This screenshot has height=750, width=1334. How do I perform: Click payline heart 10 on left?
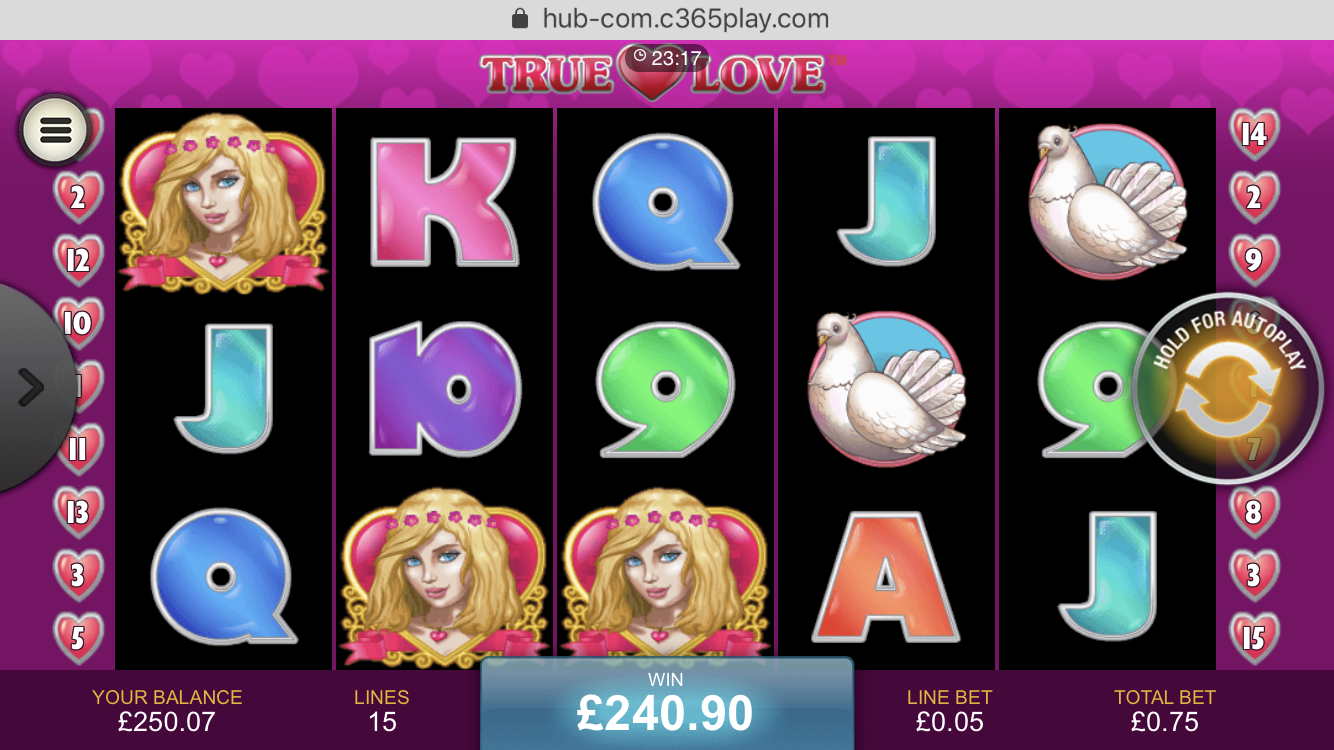pyautogui.click(x=78, y=323)
